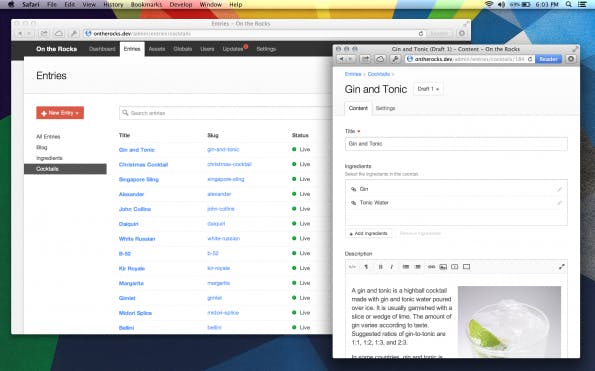Insert image using the editor image icon

(443, 267)
